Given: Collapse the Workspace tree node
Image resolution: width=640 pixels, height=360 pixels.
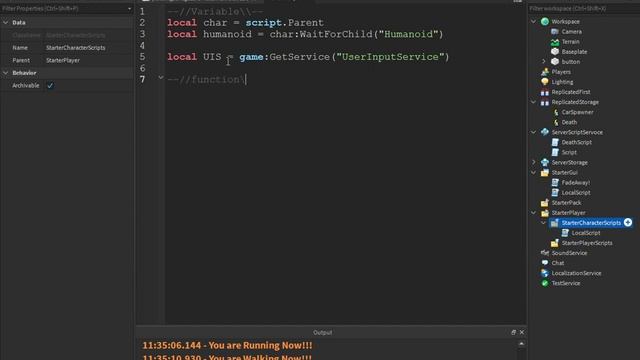Looking at the screenshot, I should 533,21.
